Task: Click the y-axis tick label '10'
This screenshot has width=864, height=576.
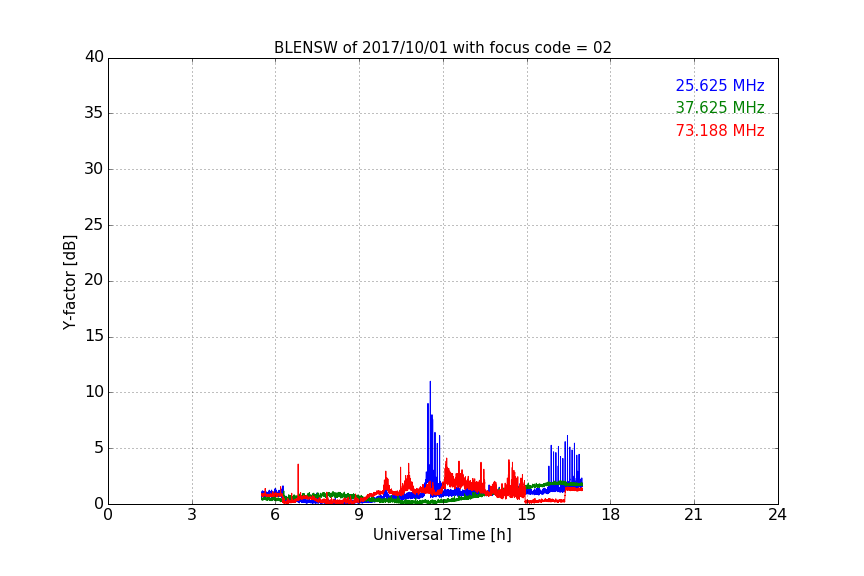Action: (94, 392)
